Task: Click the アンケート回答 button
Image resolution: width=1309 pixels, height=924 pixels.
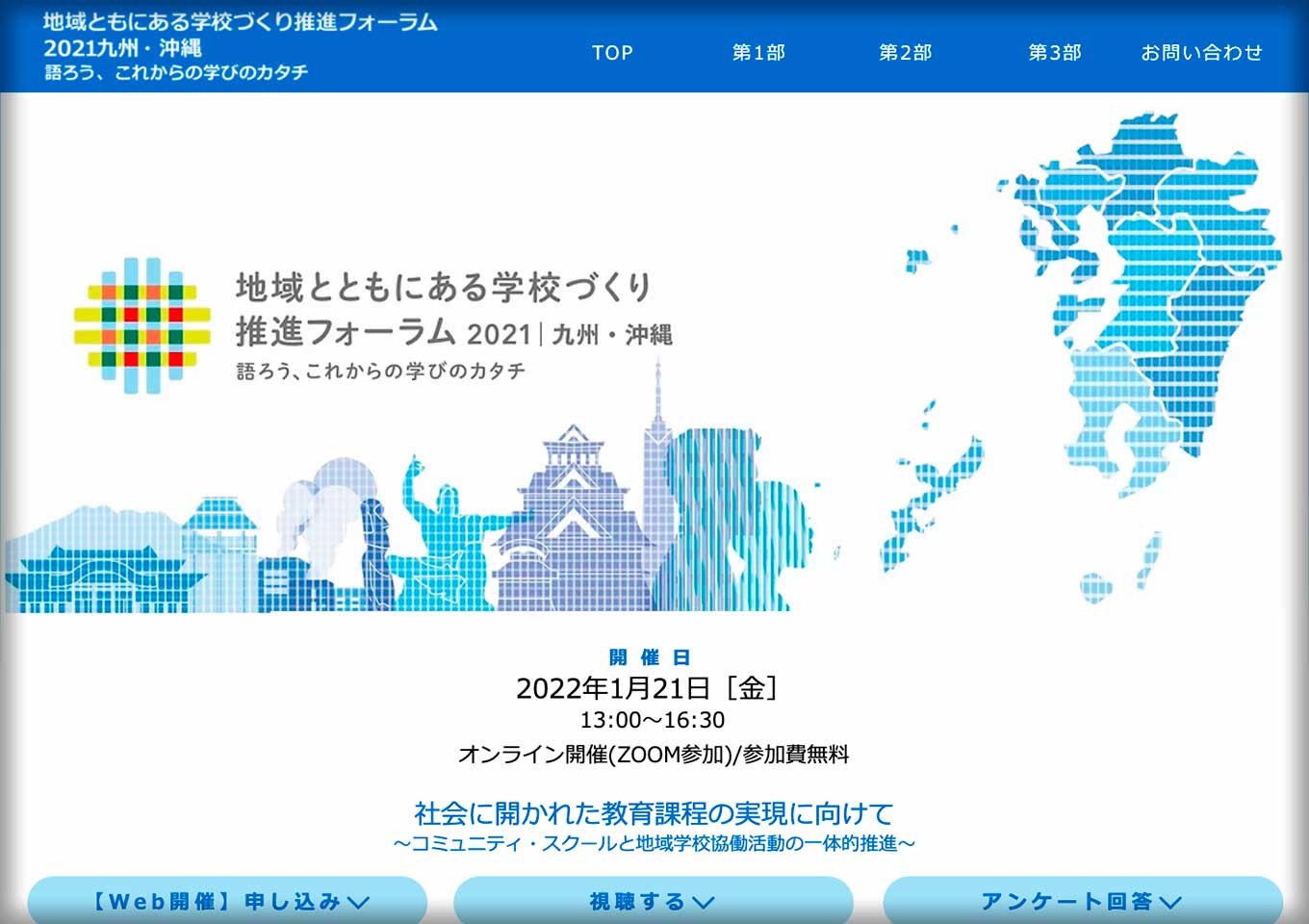Action: (x=1082, y=902)
